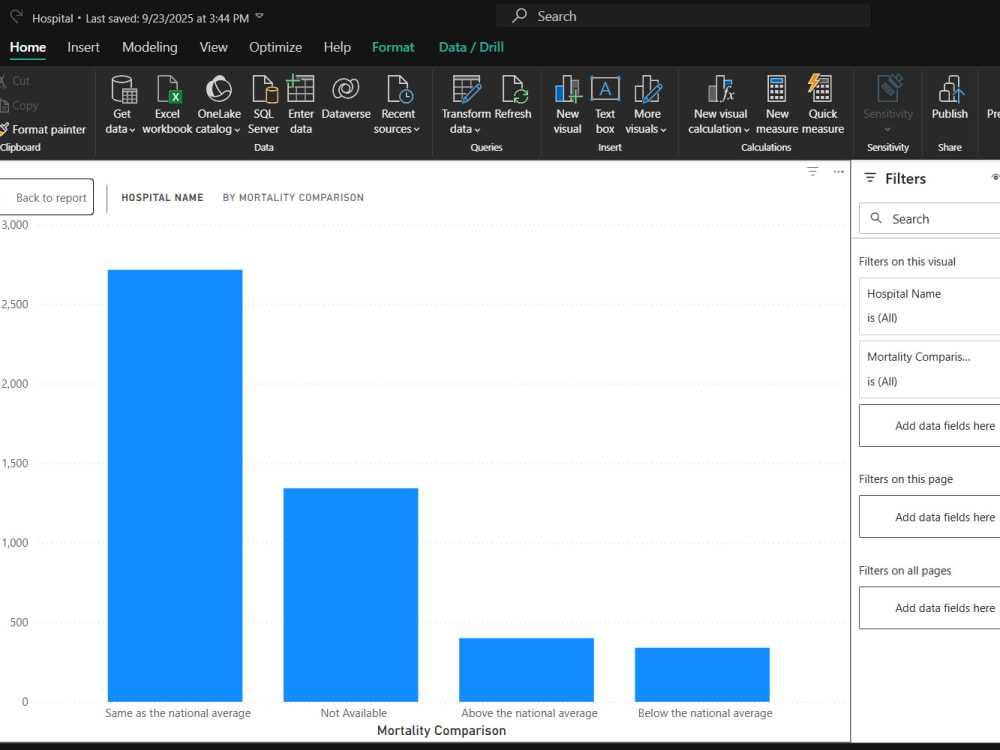This screenshot has height=750, width=1000.
Task: Expand the Mortality Comparison filter card
Action: pyautogui.click(x=929, y=369)
